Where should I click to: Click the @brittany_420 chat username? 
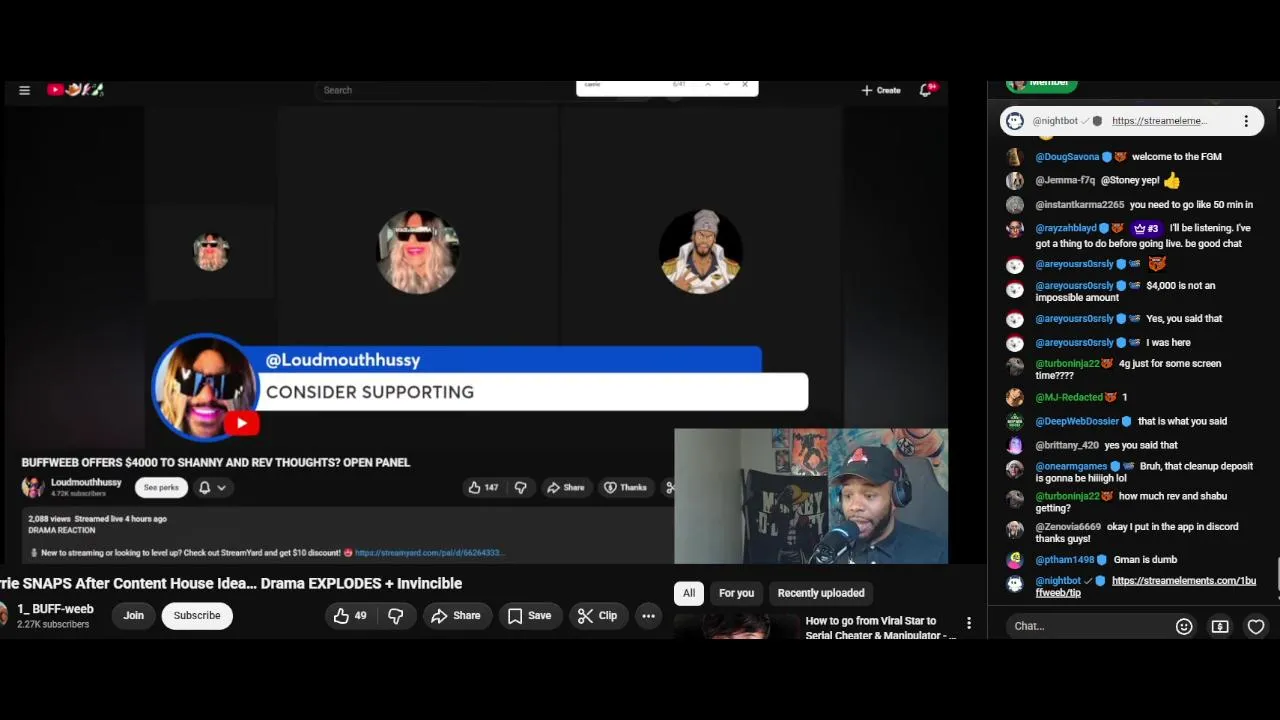coord(1067,446)
